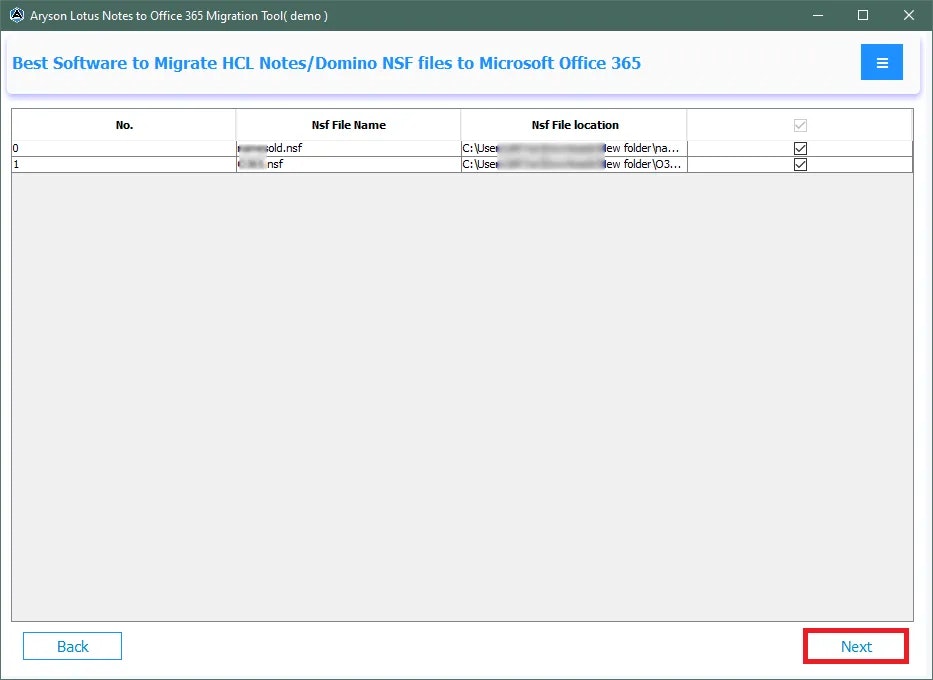Click the No. column header

point(124,125)
